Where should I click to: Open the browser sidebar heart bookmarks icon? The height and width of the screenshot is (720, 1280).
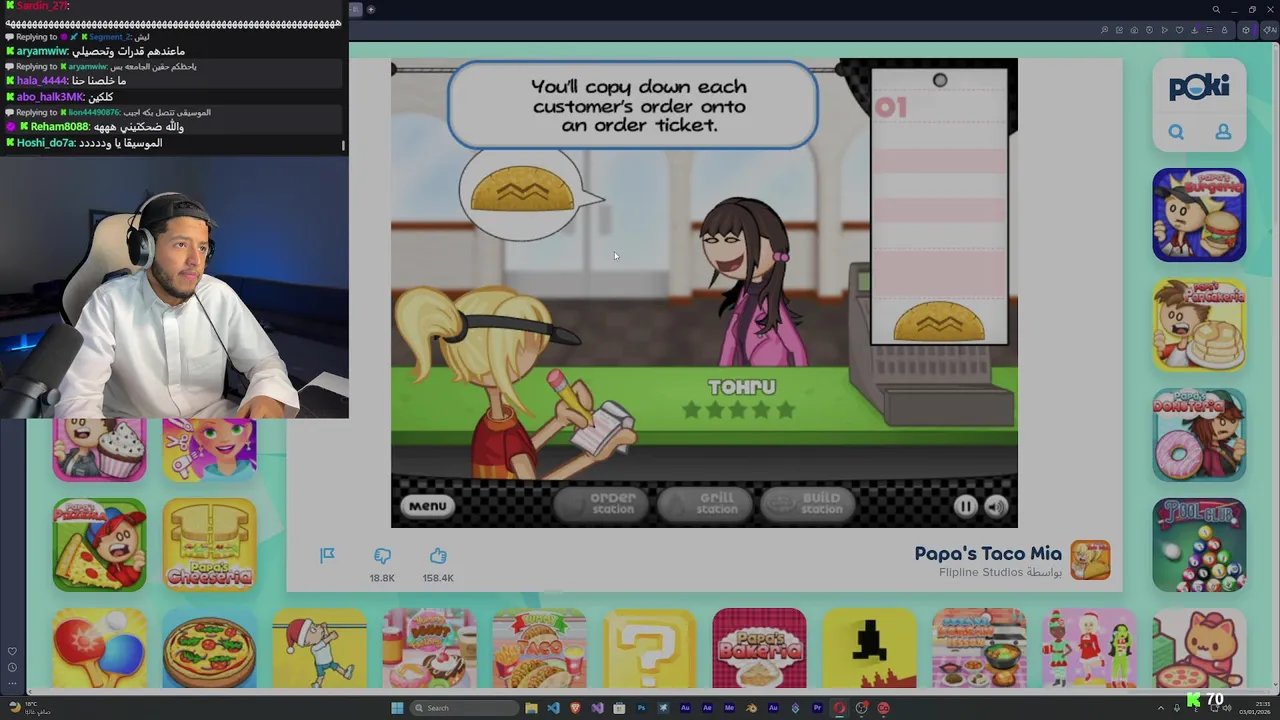(12, 652)
